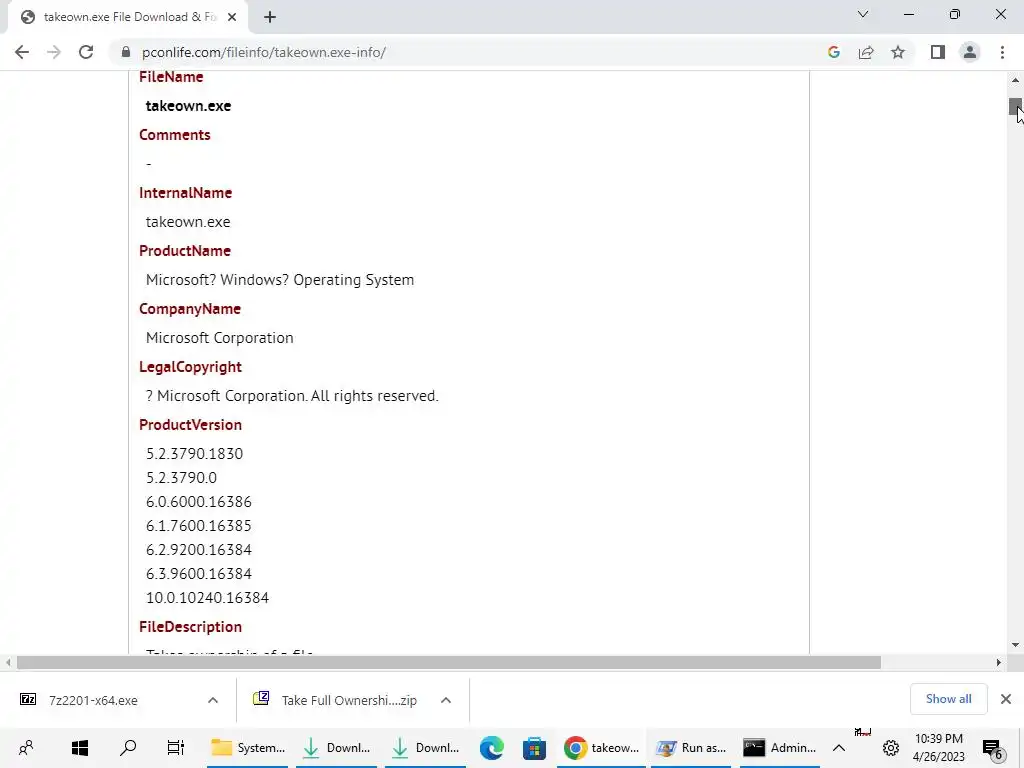Click the product version 6.3.9600.16384
The image size is (1024, 768).
coord(199,574)
